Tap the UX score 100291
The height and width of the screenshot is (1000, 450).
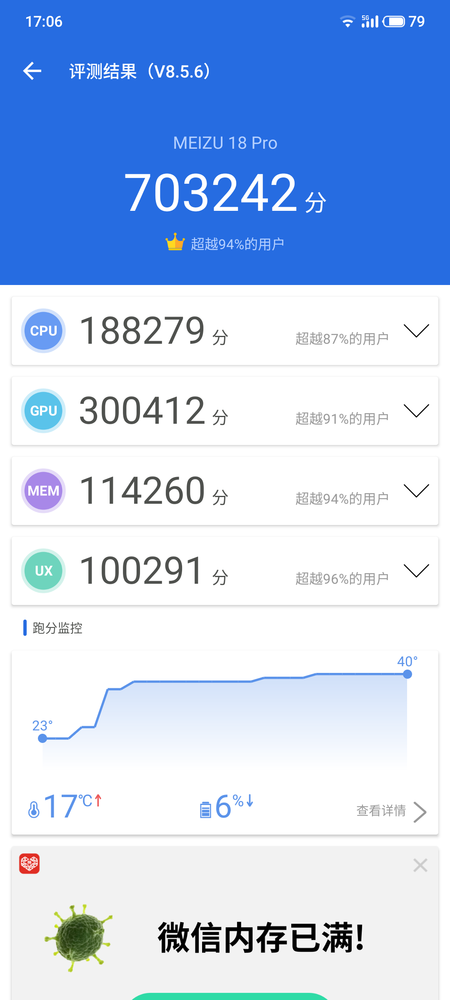click(142, 571)
